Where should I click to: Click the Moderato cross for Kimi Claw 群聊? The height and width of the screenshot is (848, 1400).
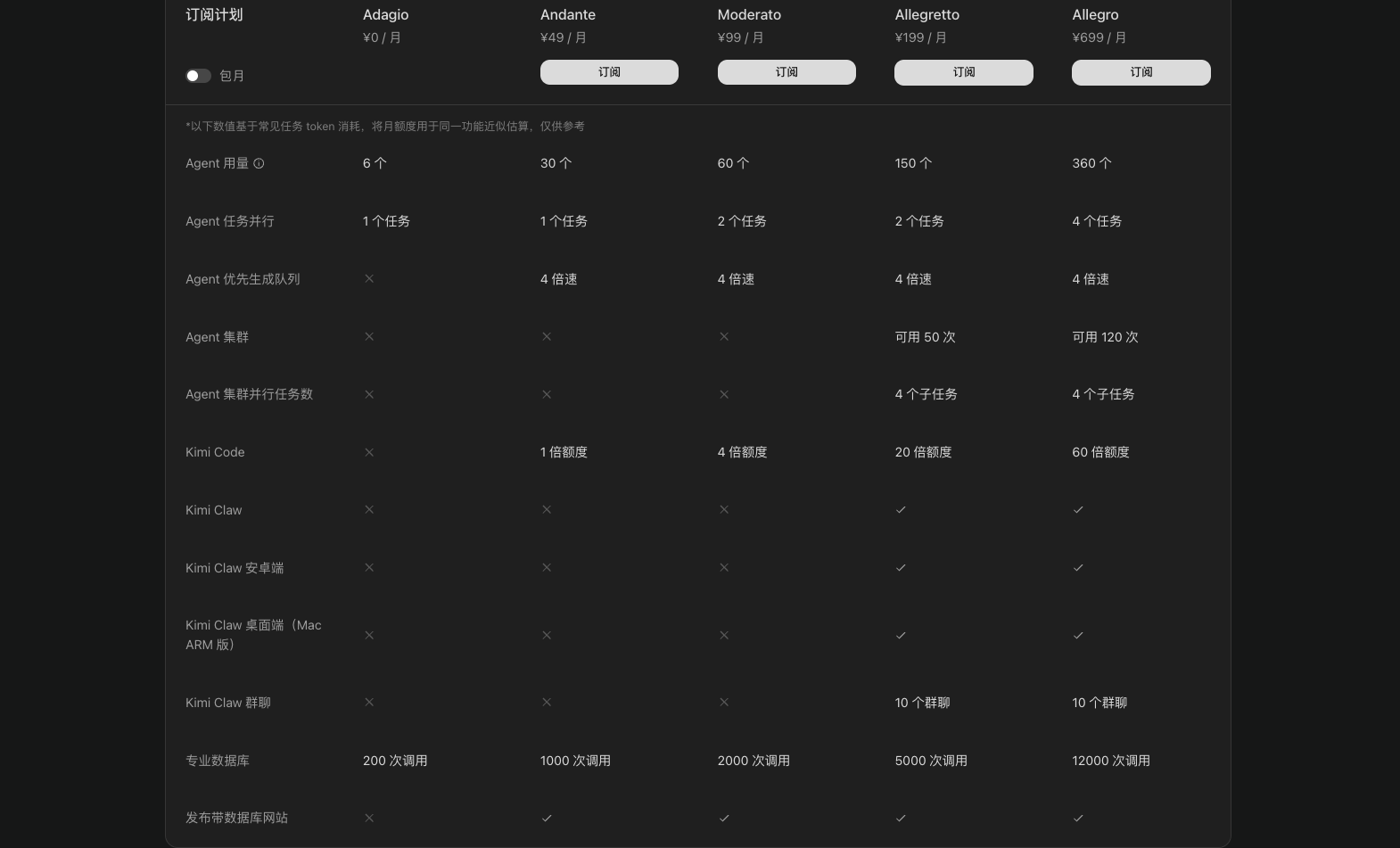click(x=724, y=703)
